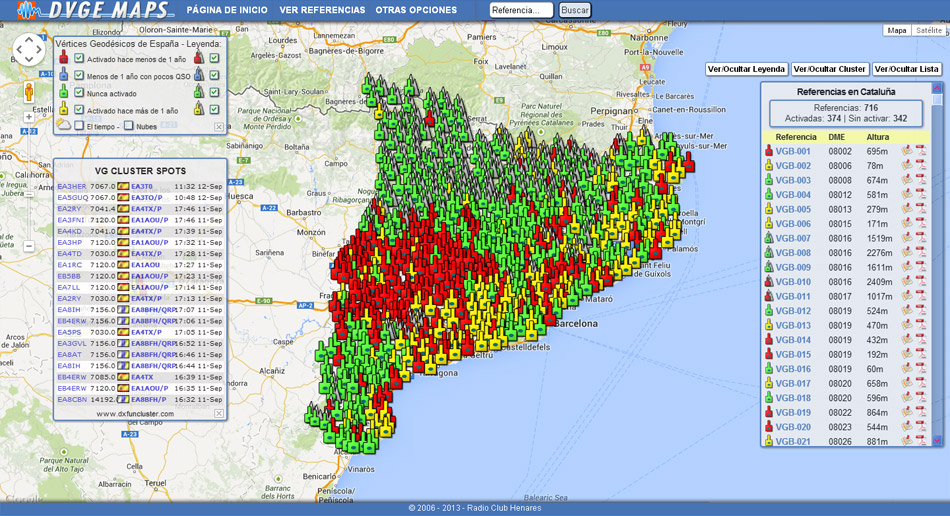Image resolution: width=950 pixels, height=516 pixels.
Task: Click the Buscar button
Action: pyautogui.click(x=574, y=10)
